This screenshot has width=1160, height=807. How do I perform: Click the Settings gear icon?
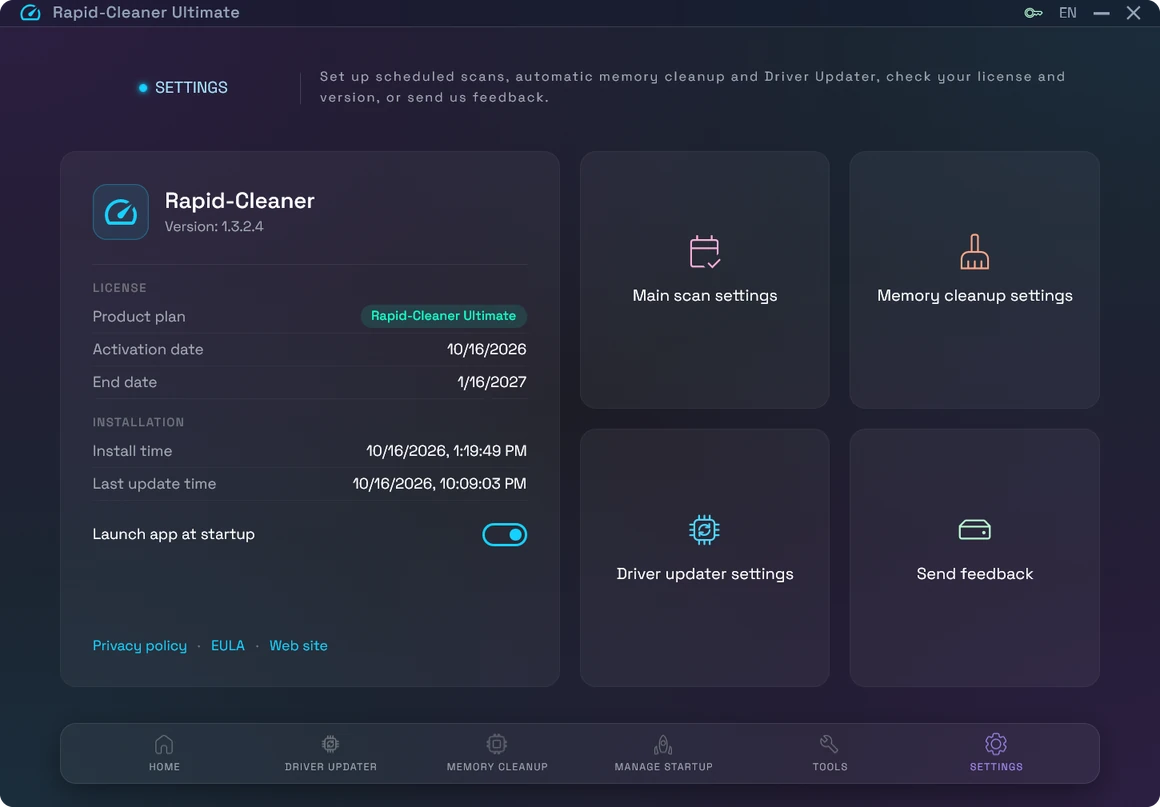tap(996, 744)
